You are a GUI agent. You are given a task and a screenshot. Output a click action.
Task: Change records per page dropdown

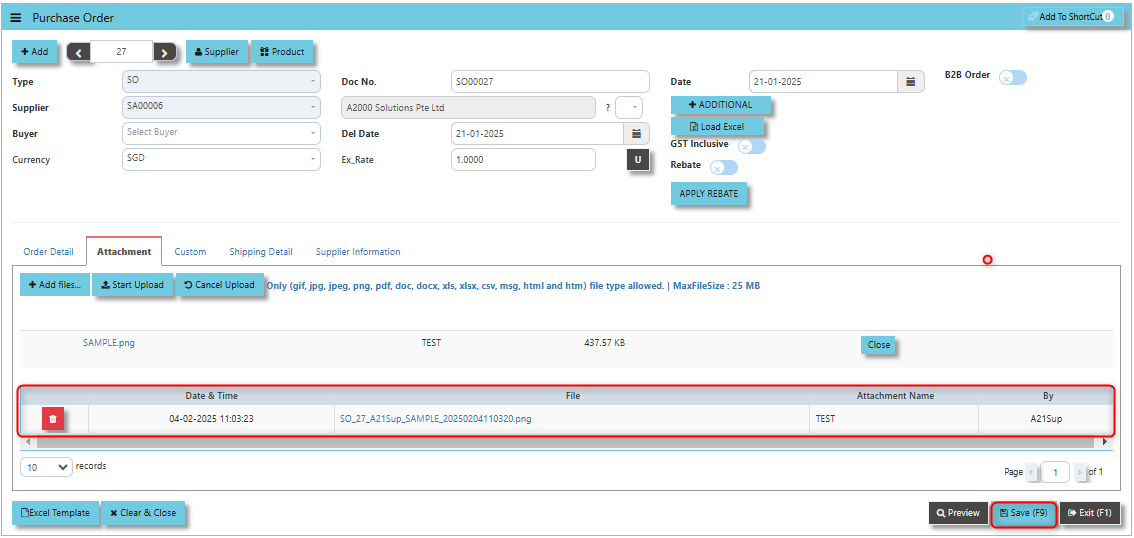pos(47,467)
